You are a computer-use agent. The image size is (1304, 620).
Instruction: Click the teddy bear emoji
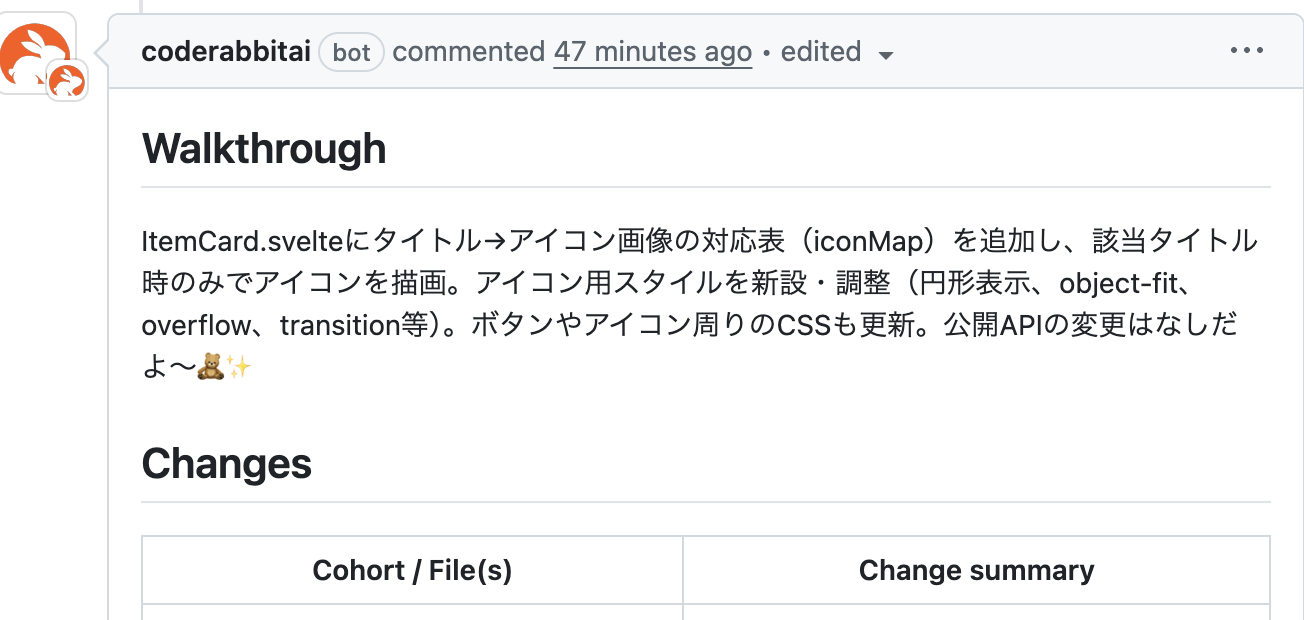click(210, 368)
